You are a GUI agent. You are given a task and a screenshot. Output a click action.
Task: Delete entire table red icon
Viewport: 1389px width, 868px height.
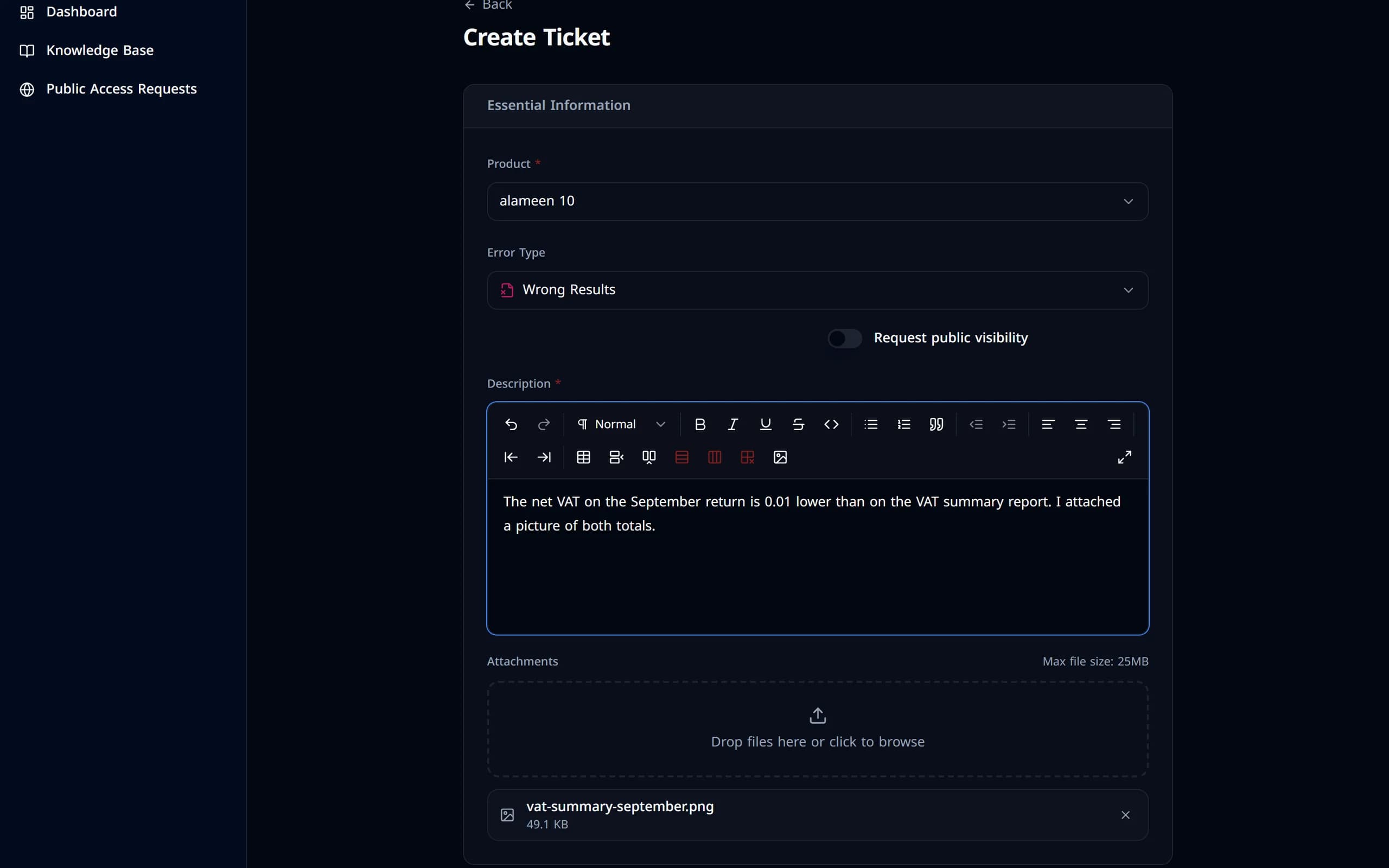(747, 457)
